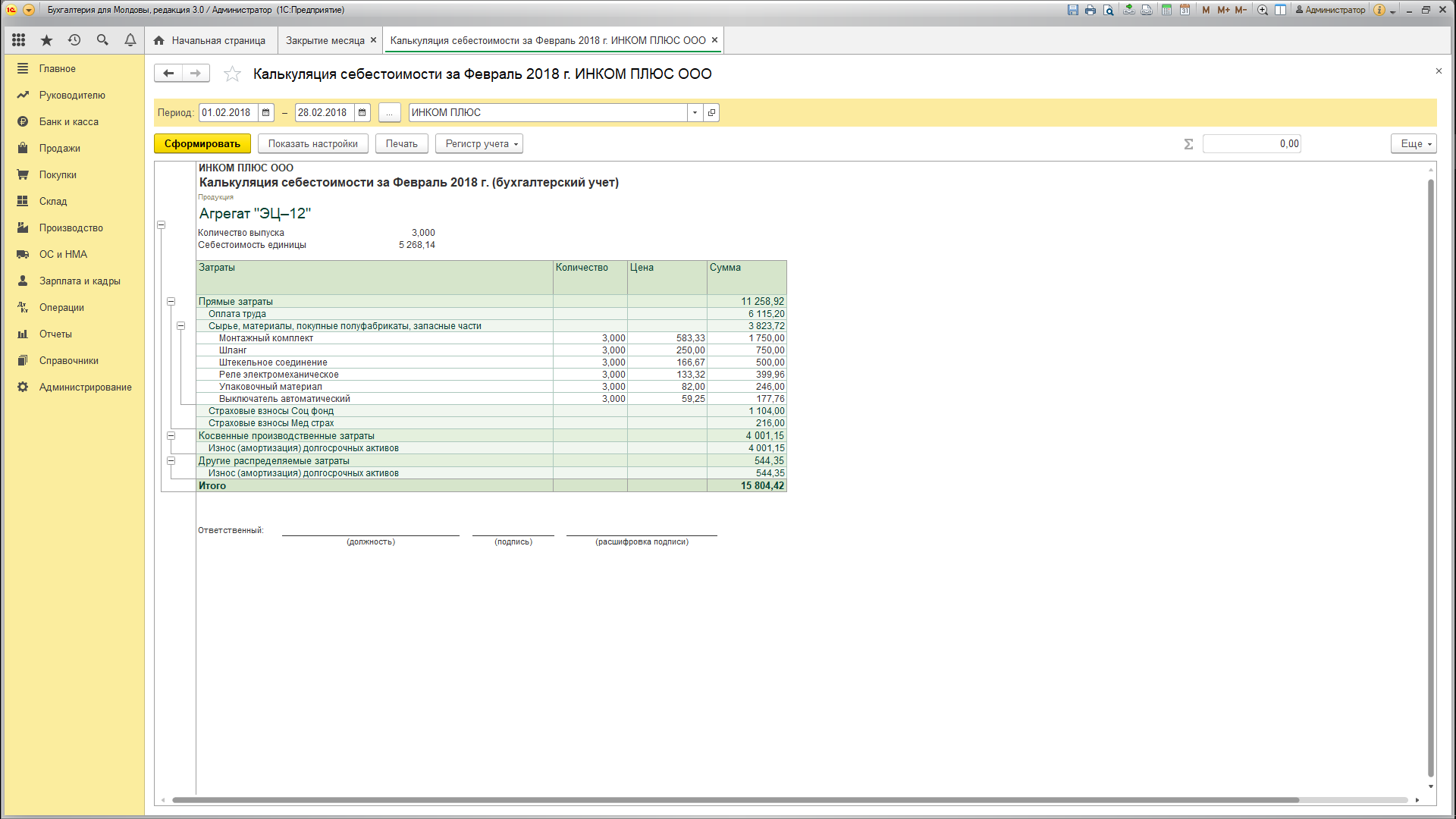Open print preview from the title bar
The image size is (1456, 819).
tap(1109, 10)
